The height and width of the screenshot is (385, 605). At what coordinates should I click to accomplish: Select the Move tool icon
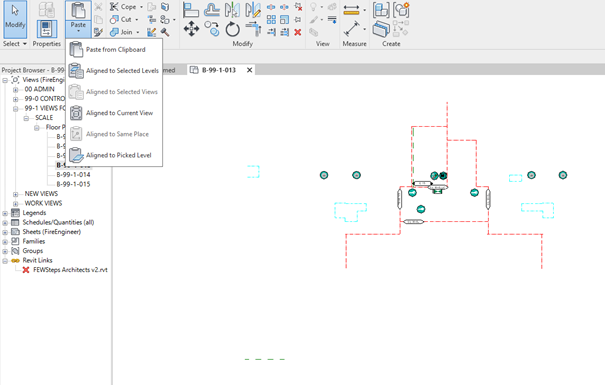[x=191, y=29]
